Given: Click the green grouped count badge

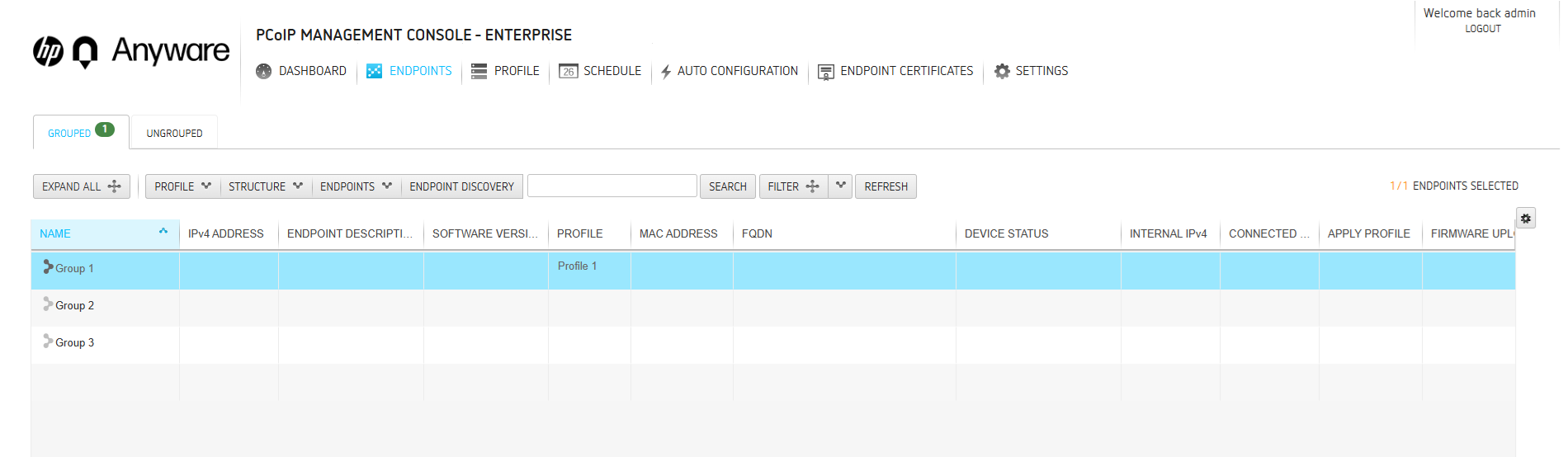Looking at the screenshot, I should pos(105,130).
